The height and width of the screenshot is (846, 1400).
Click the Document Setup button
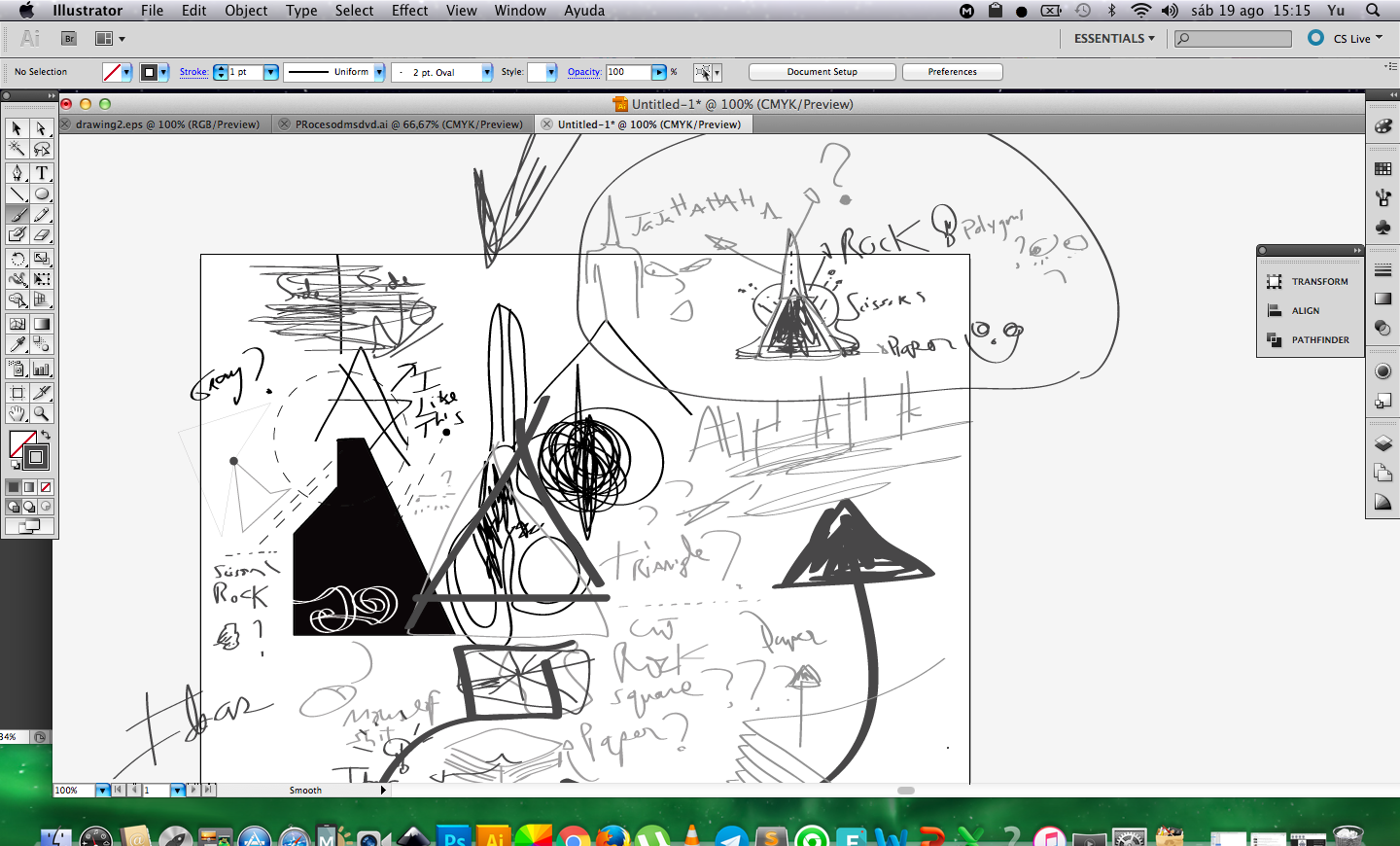point(822,72)
